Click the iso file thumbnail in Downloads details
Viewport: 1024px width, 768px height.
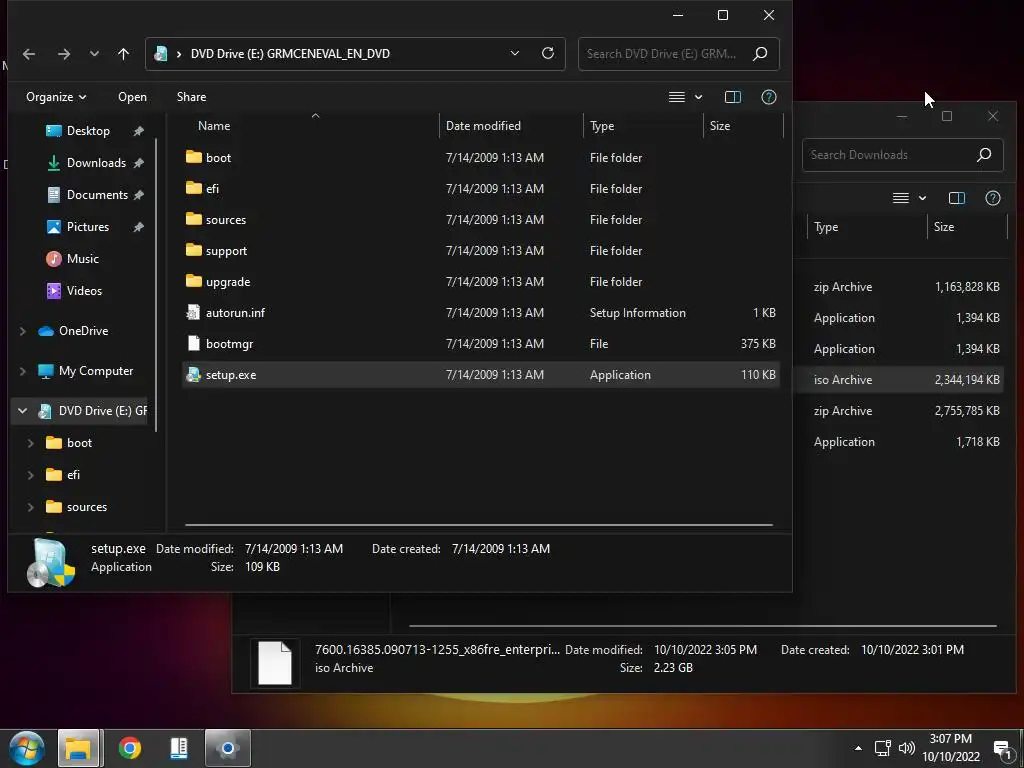[275, 663]
